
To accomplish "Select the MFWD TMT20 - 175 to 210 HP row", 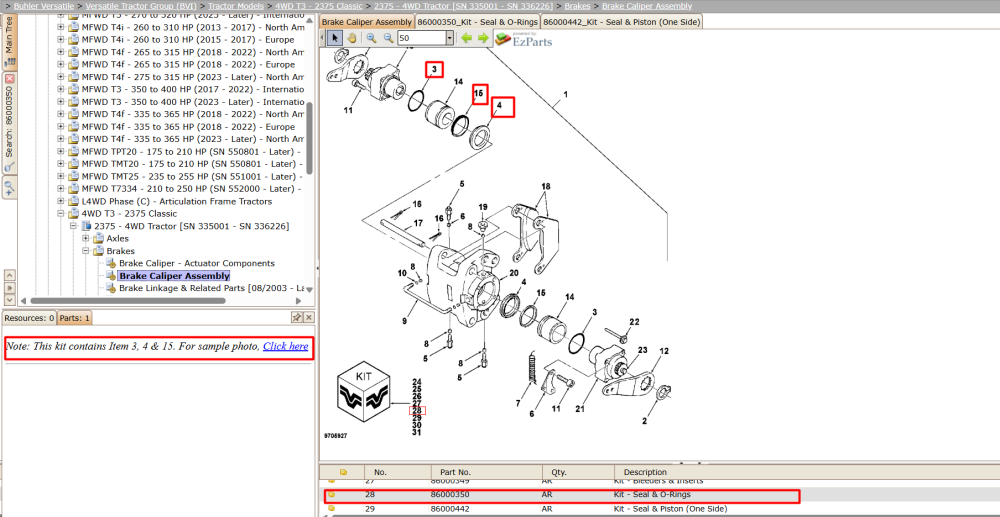I will pos(191,164).
